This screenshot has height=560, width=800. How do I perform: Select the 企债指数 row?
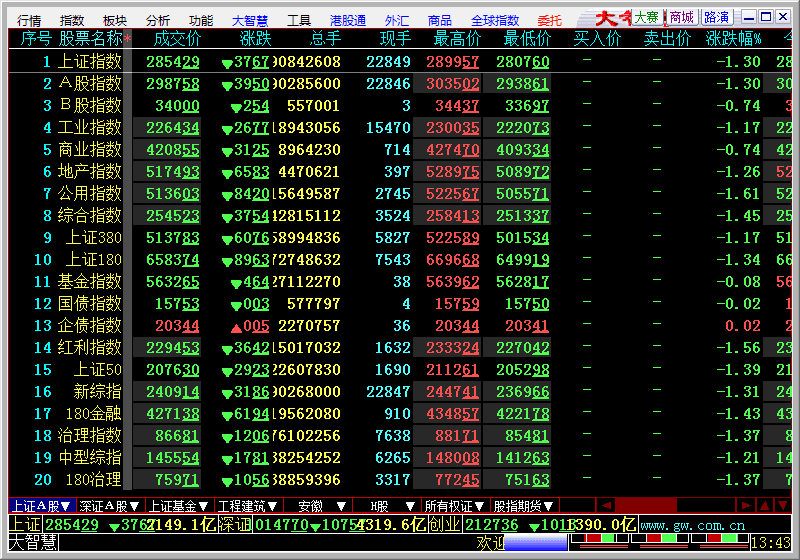pos(400,325)
